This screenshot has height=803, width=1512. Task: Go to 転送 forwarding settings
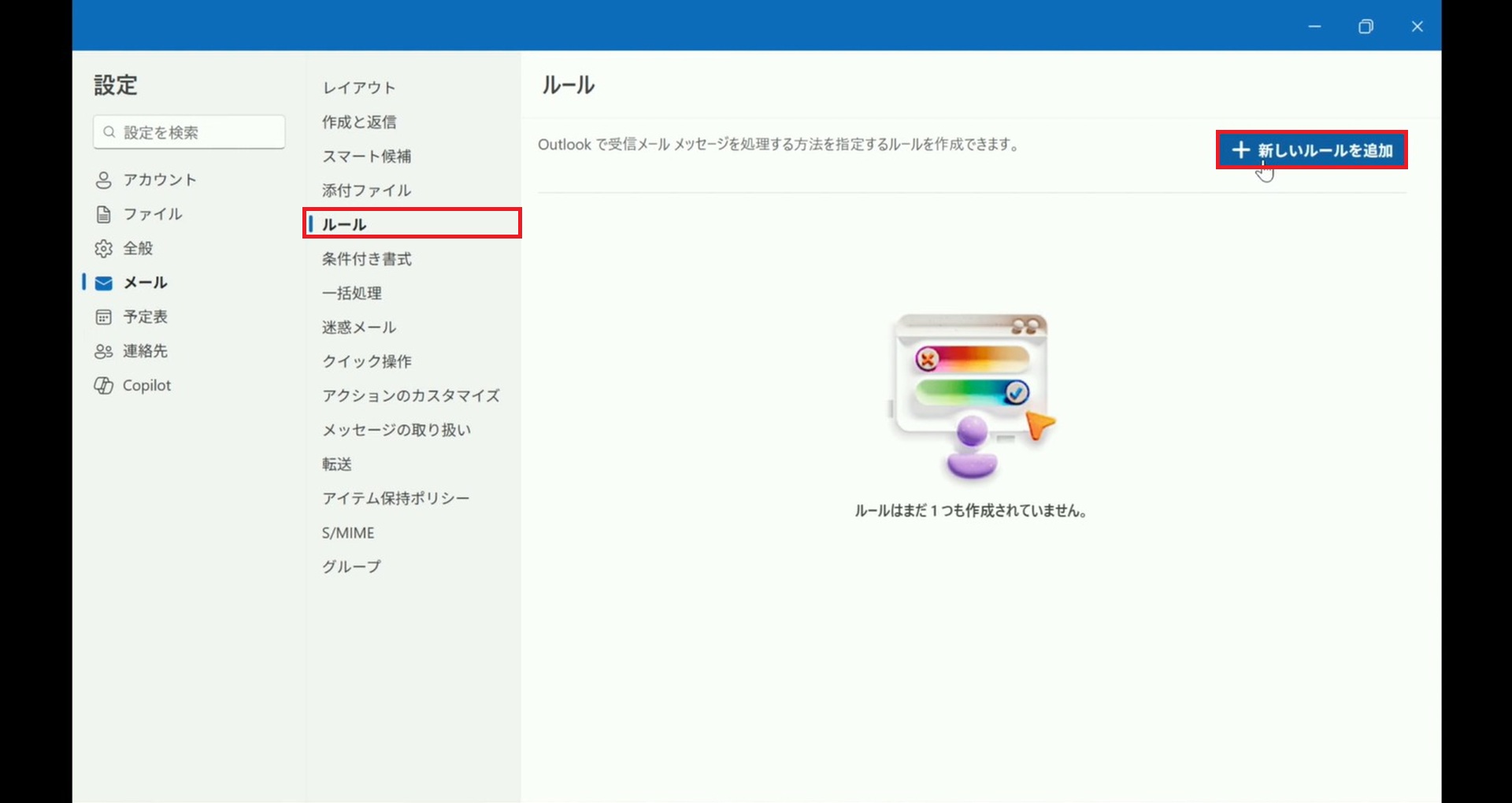tap(337, 464)
